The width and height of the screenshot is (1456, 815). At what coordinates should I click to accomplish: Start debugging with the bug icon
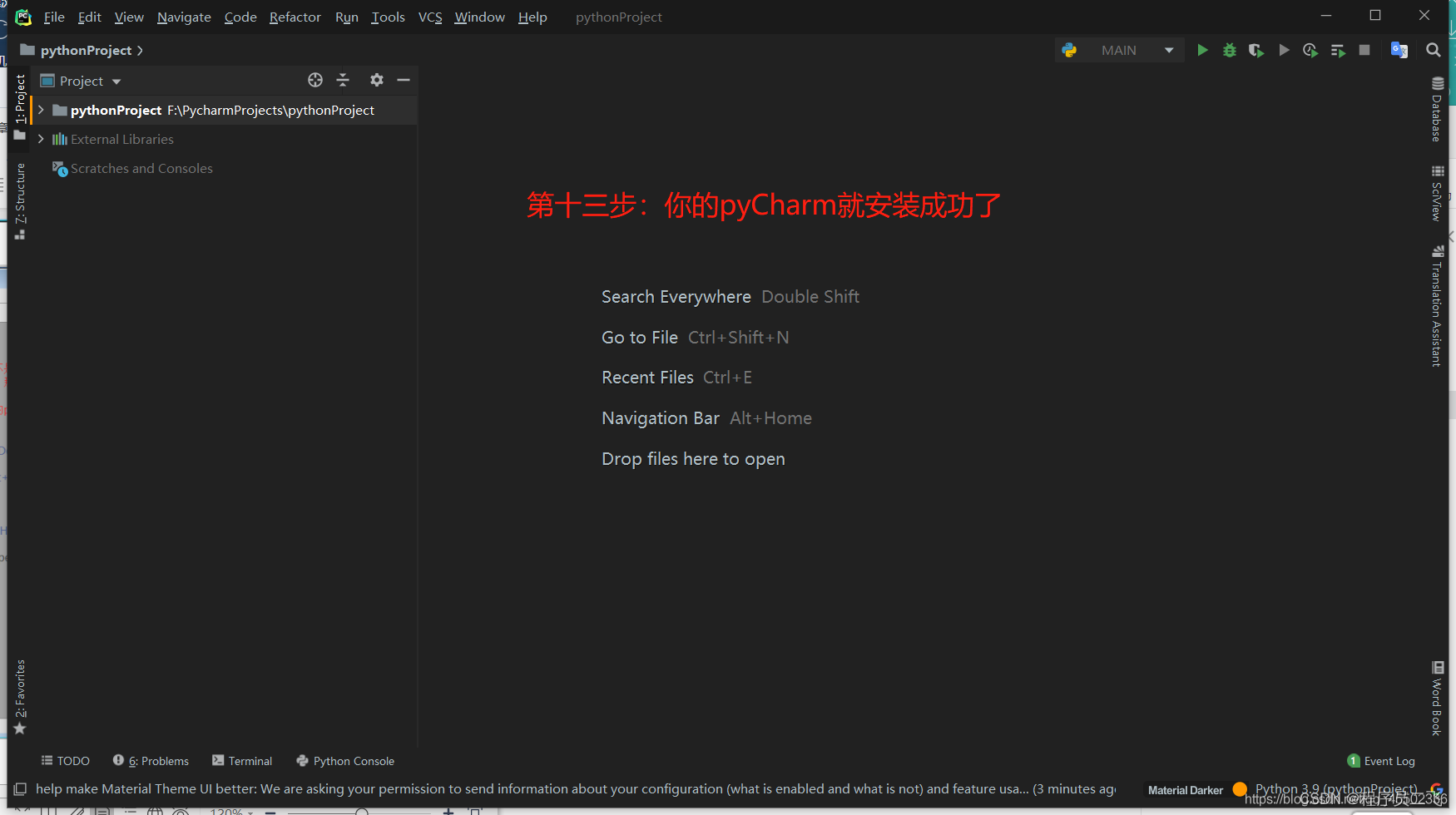pyautogui.click(x=1230, y=51)
